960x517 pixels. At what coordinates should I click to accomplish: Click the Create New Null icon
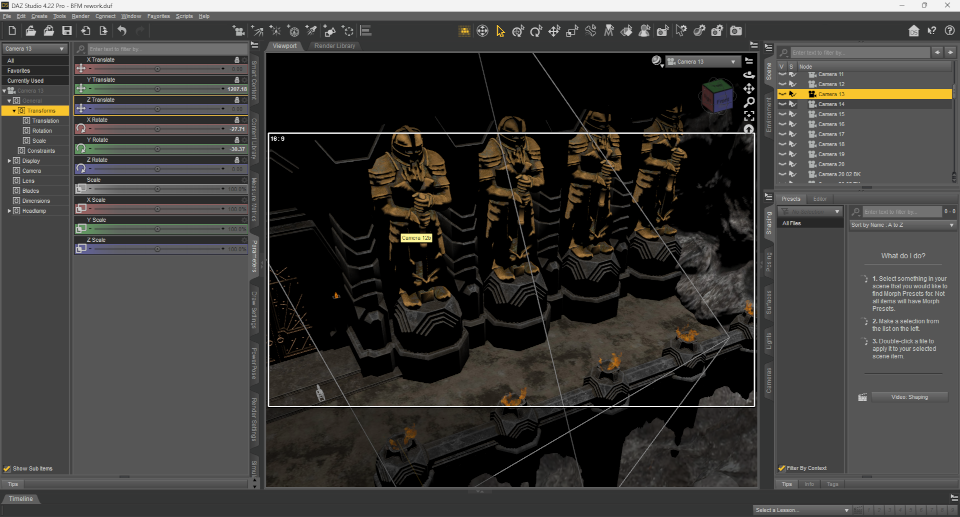[x=348, y=31]
